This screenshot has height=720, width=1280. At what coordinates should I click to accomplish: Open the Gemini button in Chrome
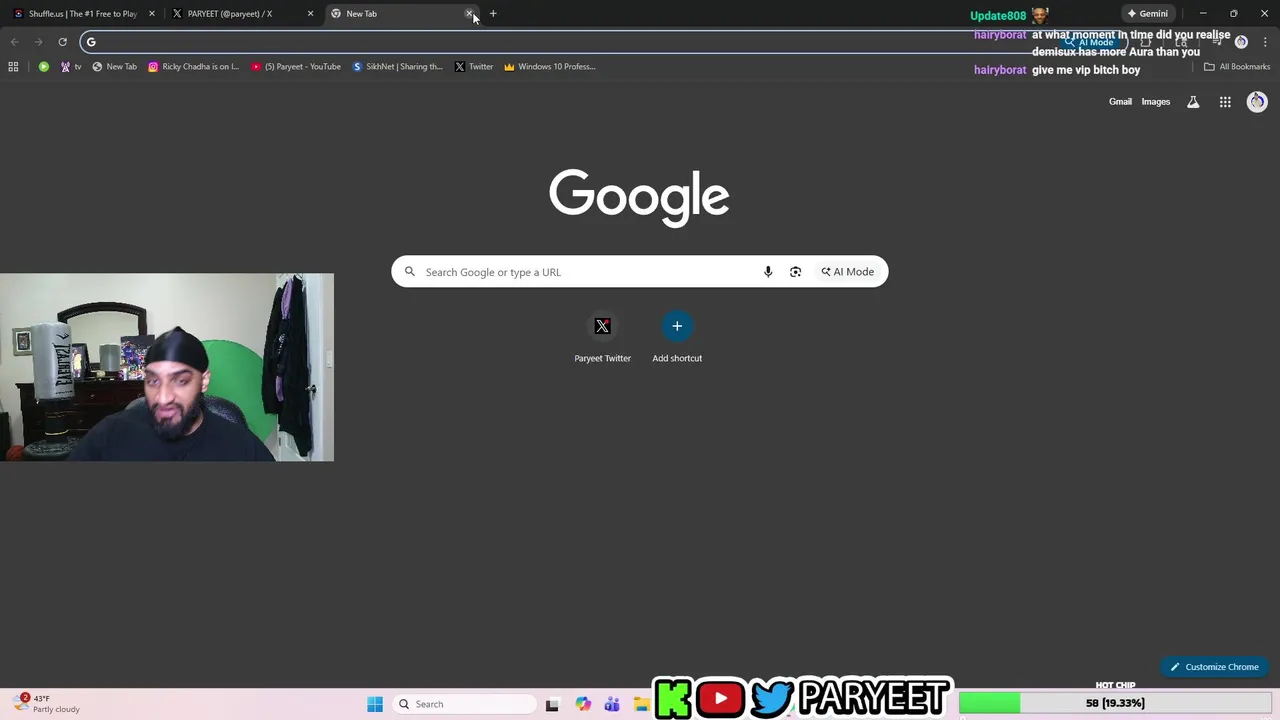click(1147, 14)
